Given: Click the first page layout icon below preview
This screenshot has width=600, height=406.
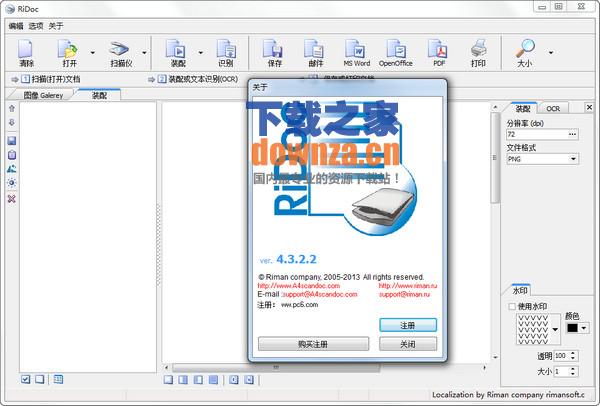Looking at the screenshot, I should click(168, 380).
